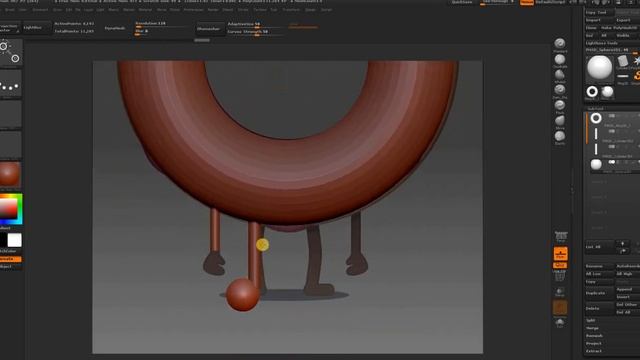Viewport: 640px width, 360px height.
Task: Click the All High button
Action: 628,274
